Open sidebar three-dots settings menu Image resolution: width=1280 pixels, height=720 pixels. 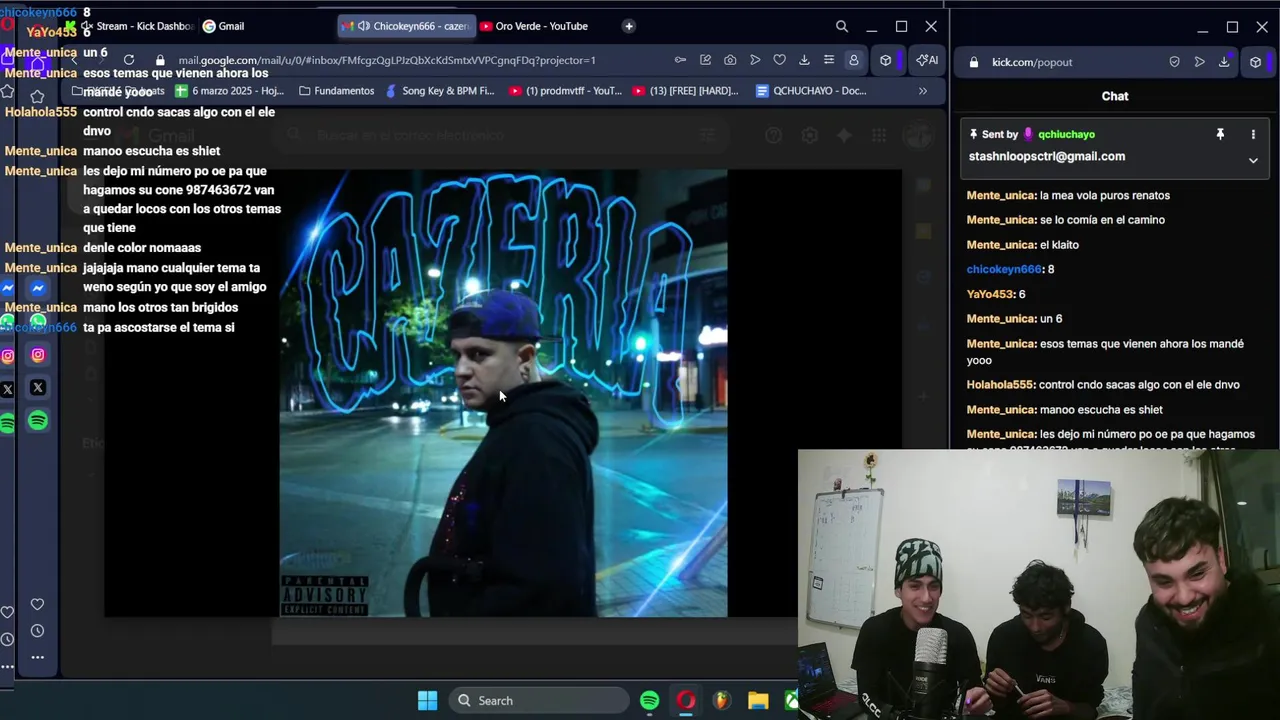(x=37, y=657)
